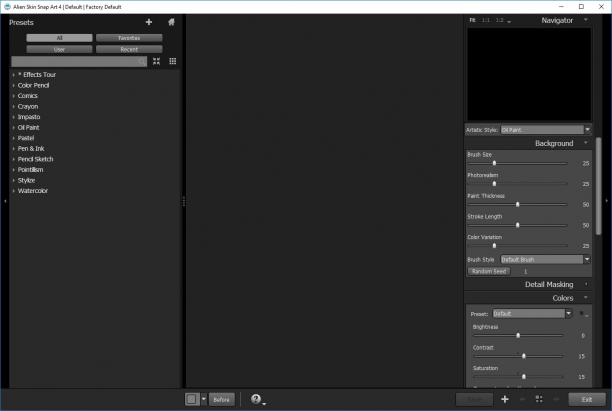Select Pencil Sketch in preset list
612x411 pixels.
coord(36,159)
